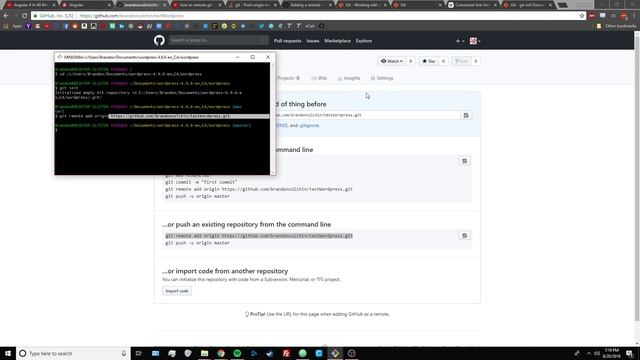This screenshot has width=640, height=360.
Task: Open the Watch repository dropdown
Action: tap(392, 61)
